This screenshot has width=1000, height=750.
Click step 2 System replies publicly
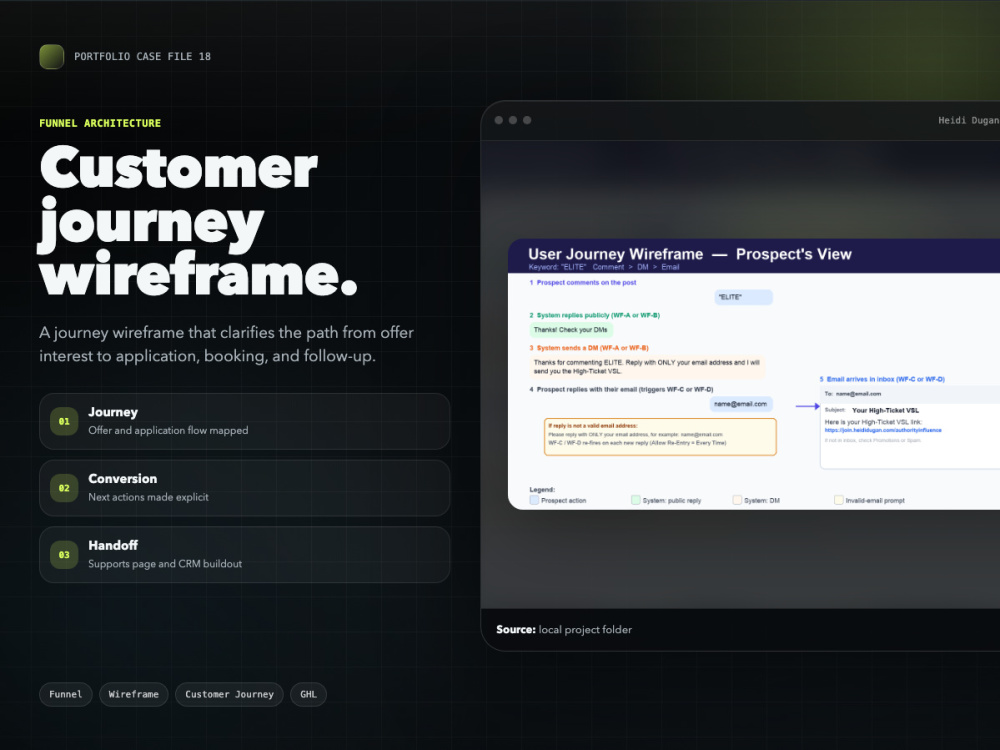click(594, 315)
